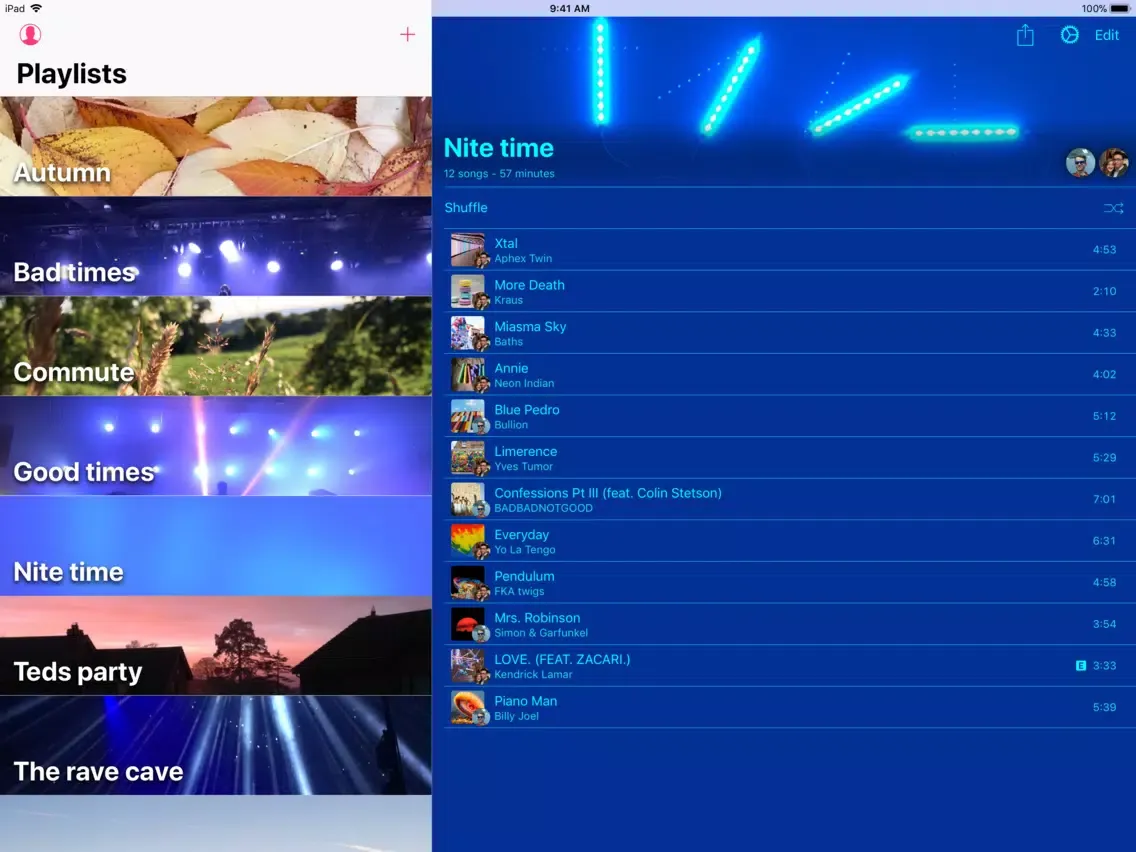
Task: Tap the More Death album artwork
Action: coord(468,291)
